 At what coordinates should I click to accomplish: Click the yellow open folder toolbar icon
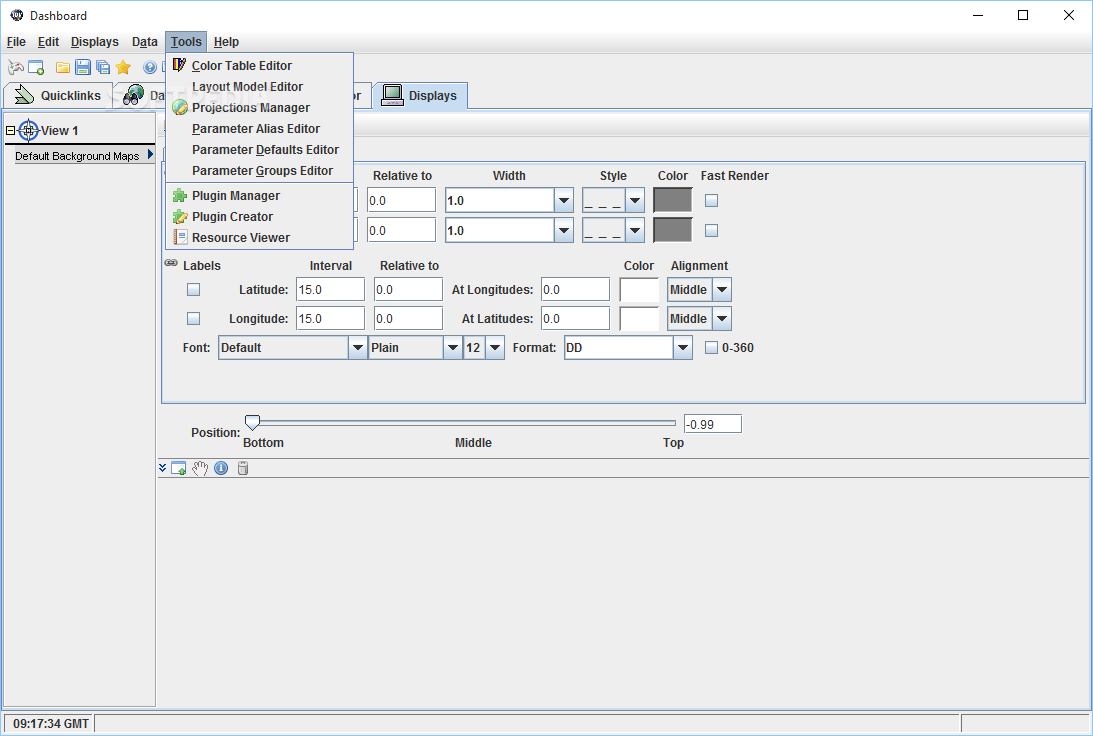point(63,68)
